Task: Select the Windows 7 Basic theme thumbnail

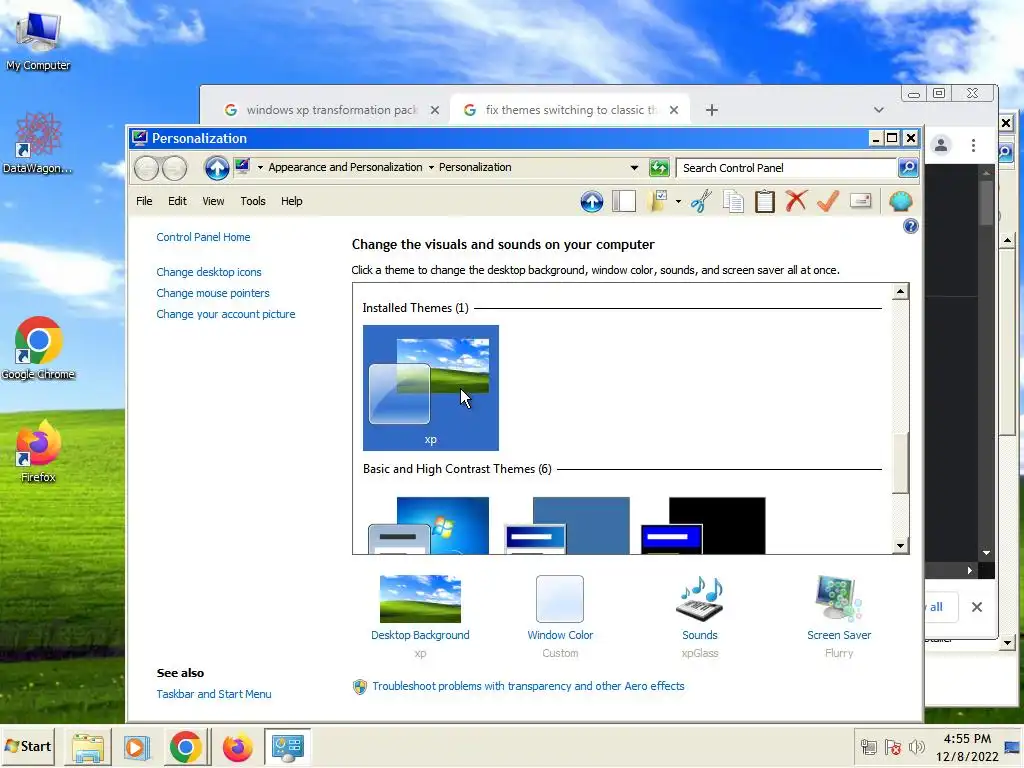Action: click(428, 526)
